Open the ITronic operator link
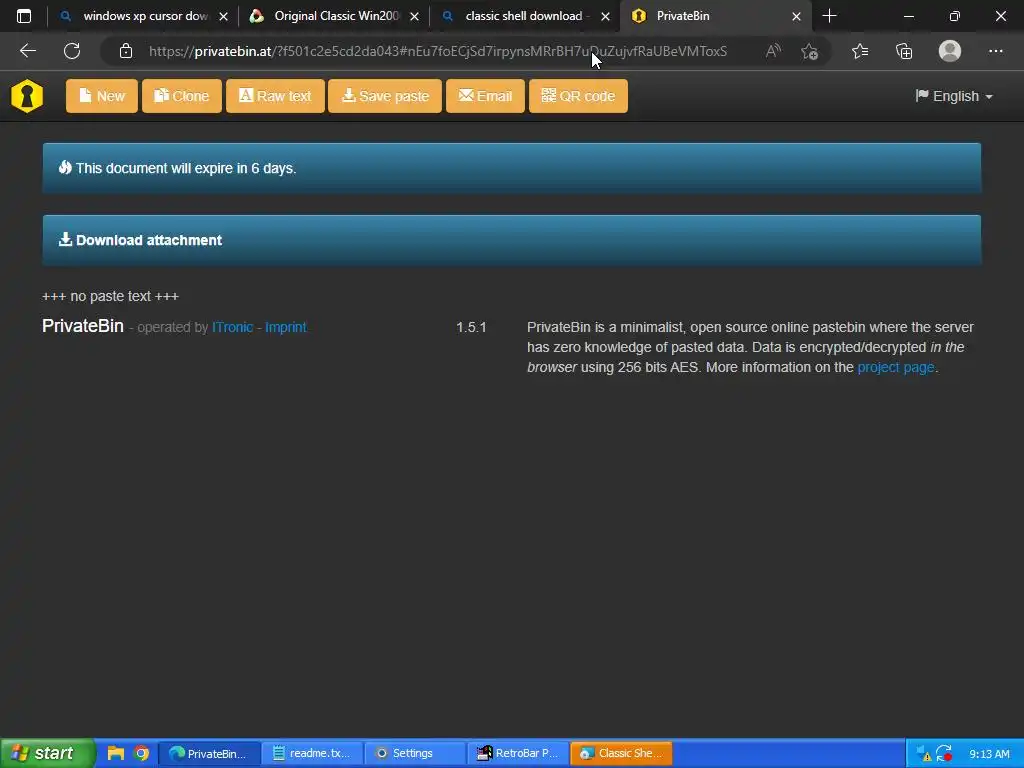 (232, 327)
